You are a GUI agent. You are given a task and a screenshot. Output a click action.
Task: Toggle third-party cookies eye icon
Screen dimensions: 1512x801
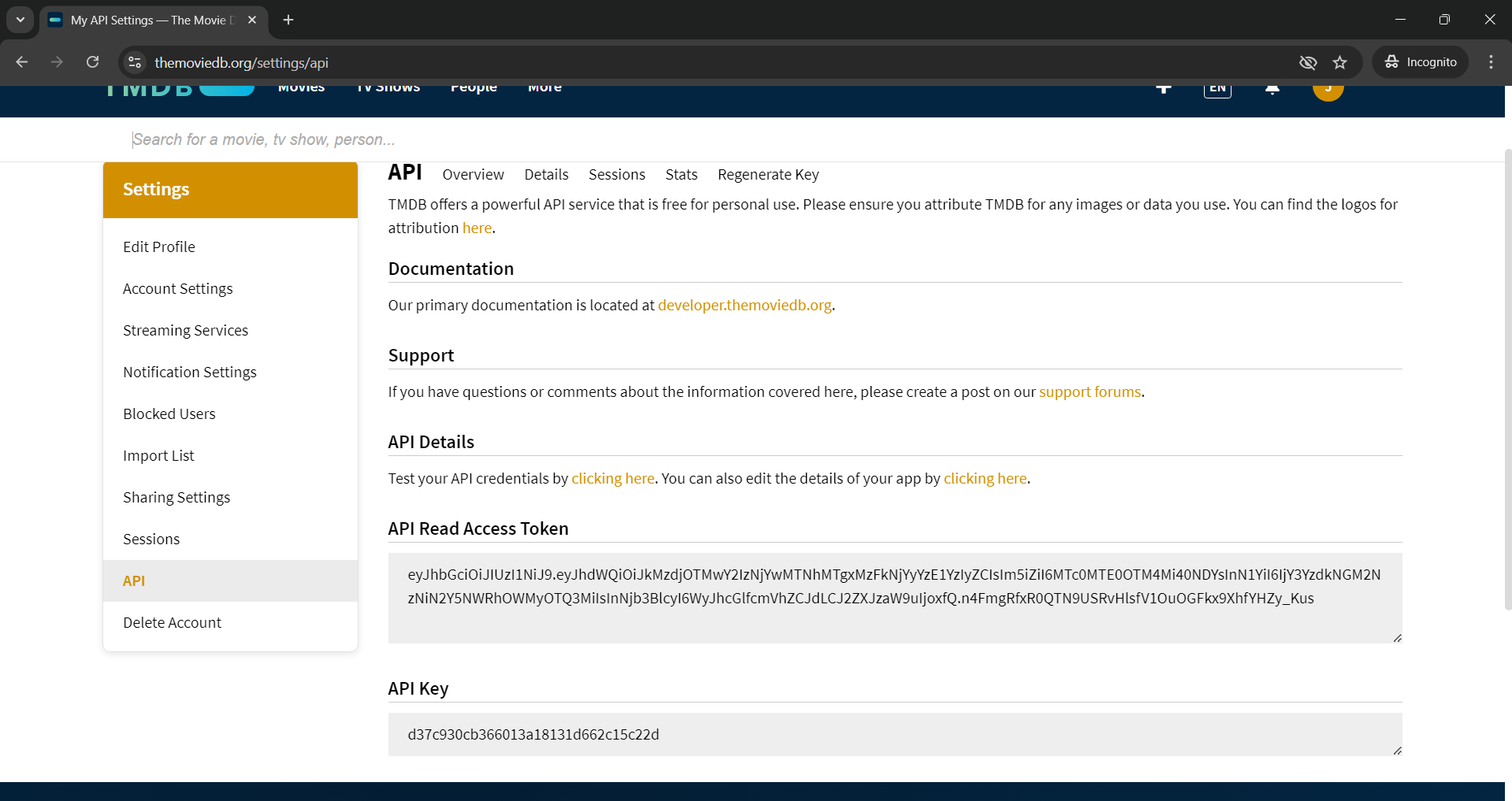click(x=1307, y=62)
